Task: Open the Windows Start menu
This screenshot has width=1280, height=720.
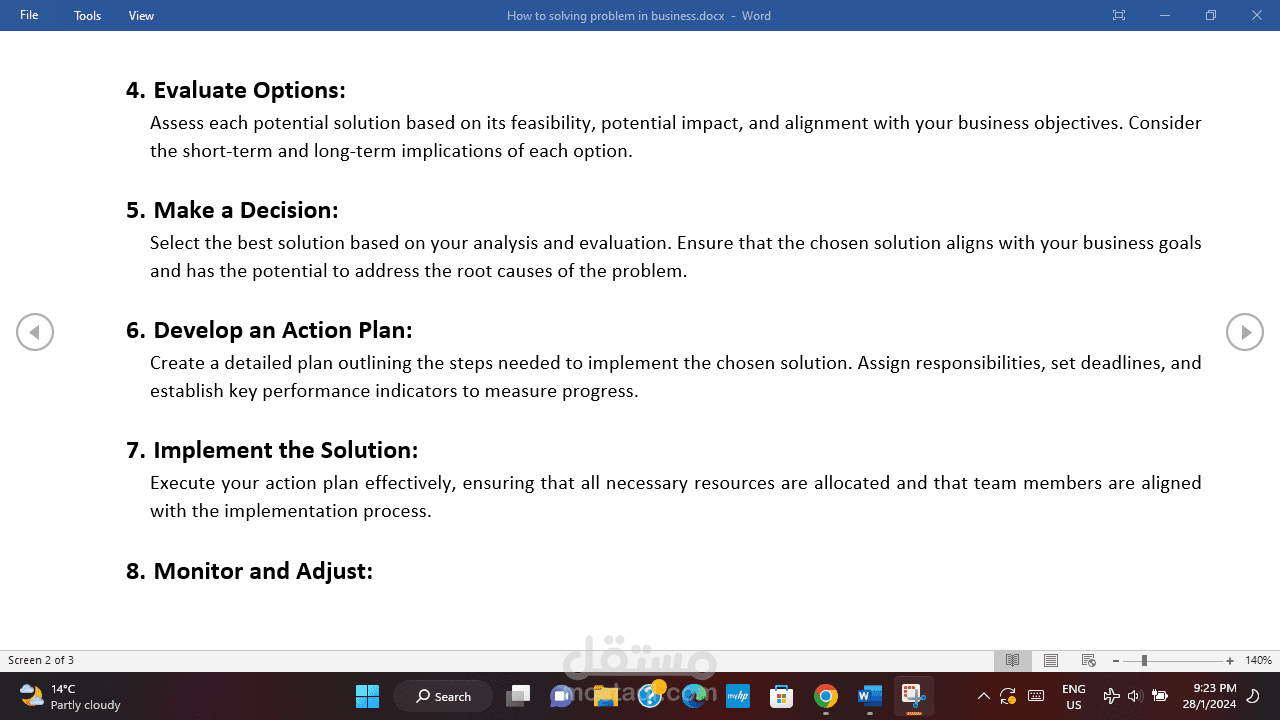Action: tap(367, 696)
